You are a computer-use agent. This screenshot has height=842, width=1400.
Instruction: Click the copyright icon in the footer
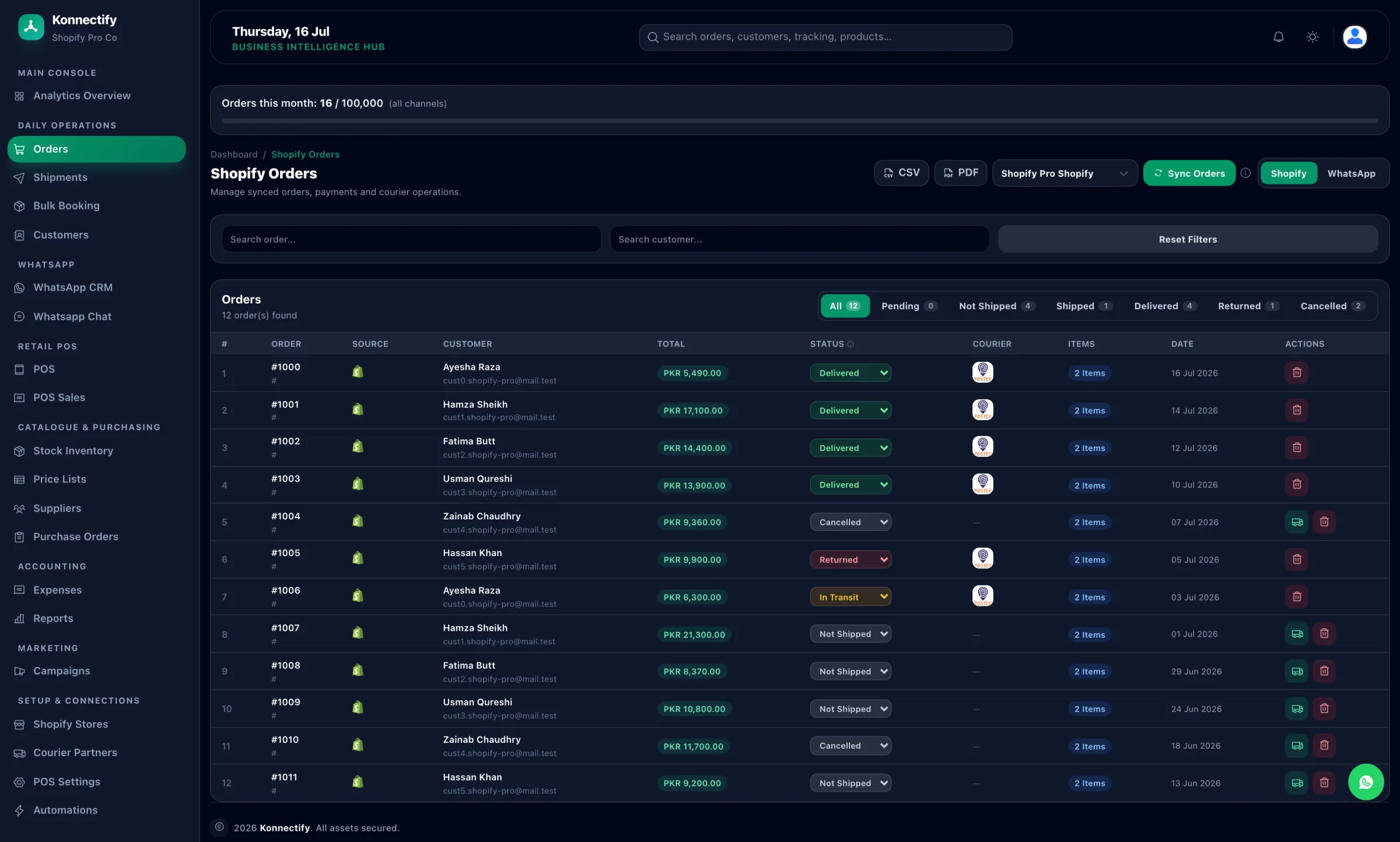tap(219, 827)
